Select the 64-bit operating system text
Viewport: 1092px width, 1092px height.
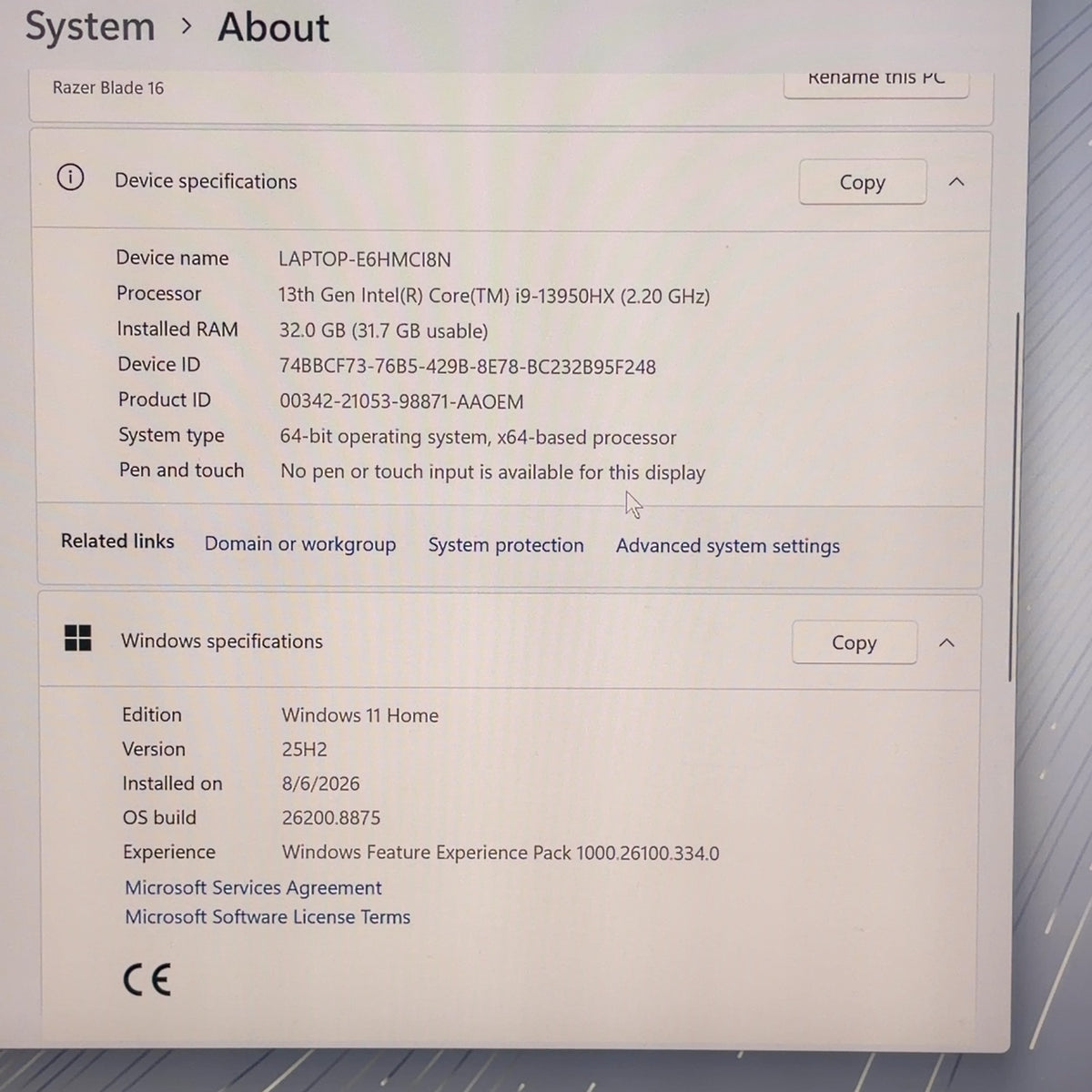(478, 437)
